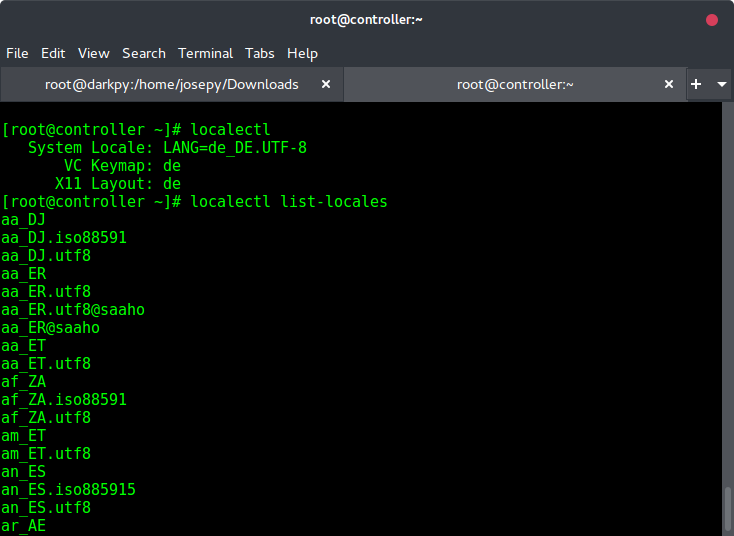Close the terminal window with red button
The height and width of the screenshot is (536, 734).
click(712, 20)
